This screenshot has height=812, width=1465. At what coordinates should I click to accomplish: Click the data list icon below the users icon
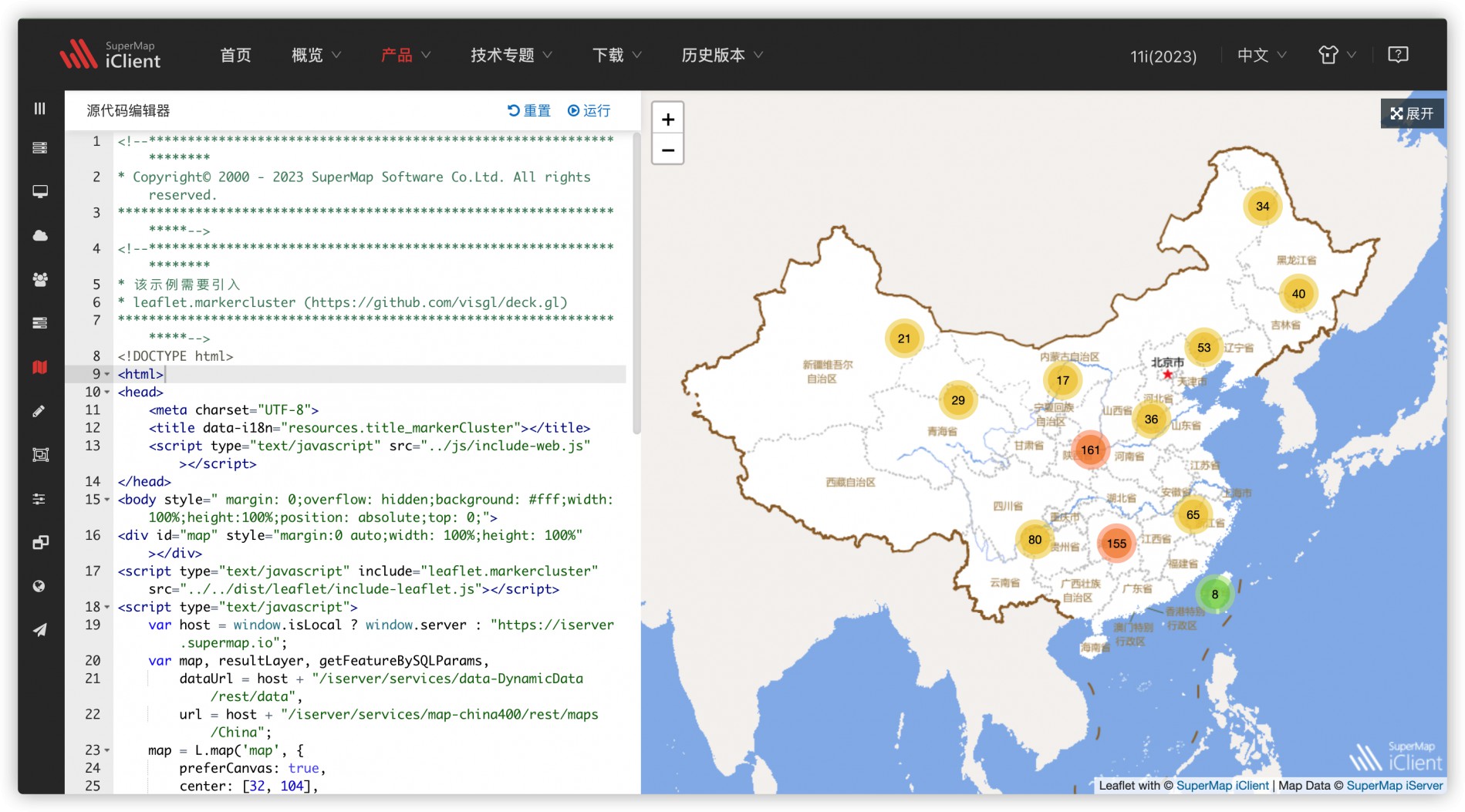(x=40, y=323)
